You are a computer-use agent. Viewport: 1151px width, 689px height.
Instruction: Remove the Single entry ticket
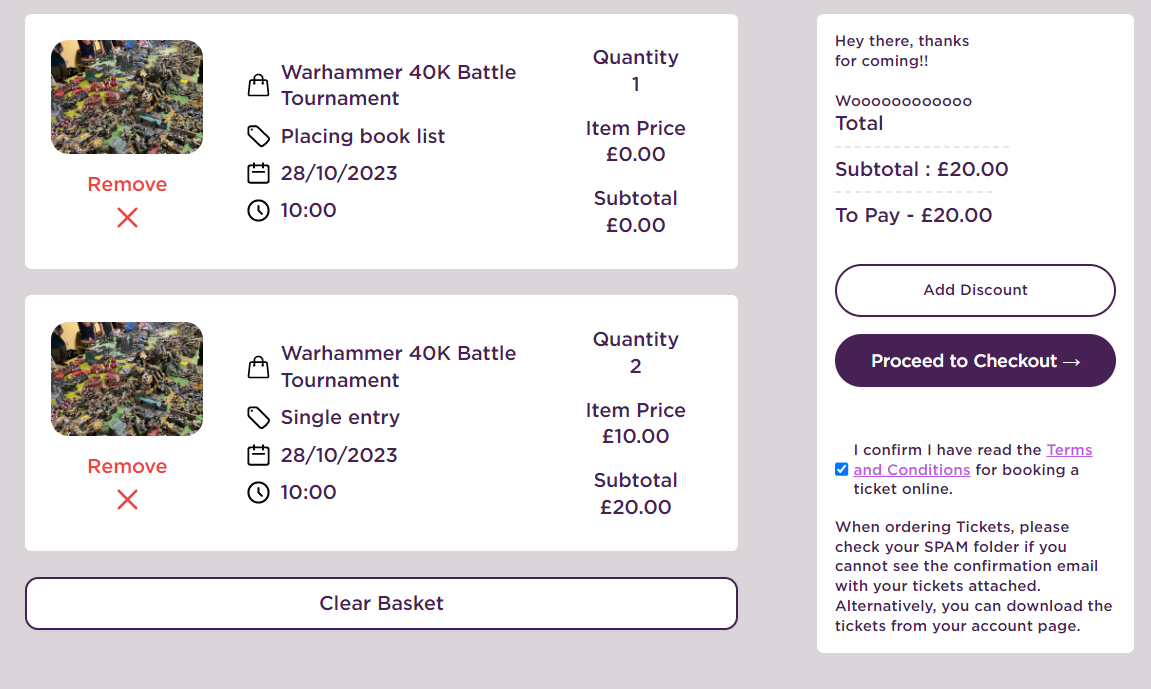[x=127, y=466]
